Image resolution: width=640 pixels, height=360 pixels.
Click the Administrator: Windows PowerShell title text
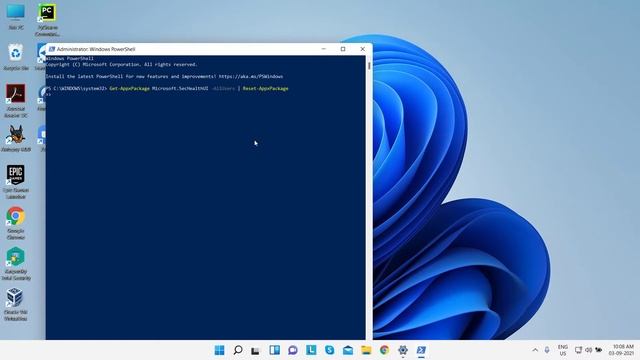coord(96,49)
